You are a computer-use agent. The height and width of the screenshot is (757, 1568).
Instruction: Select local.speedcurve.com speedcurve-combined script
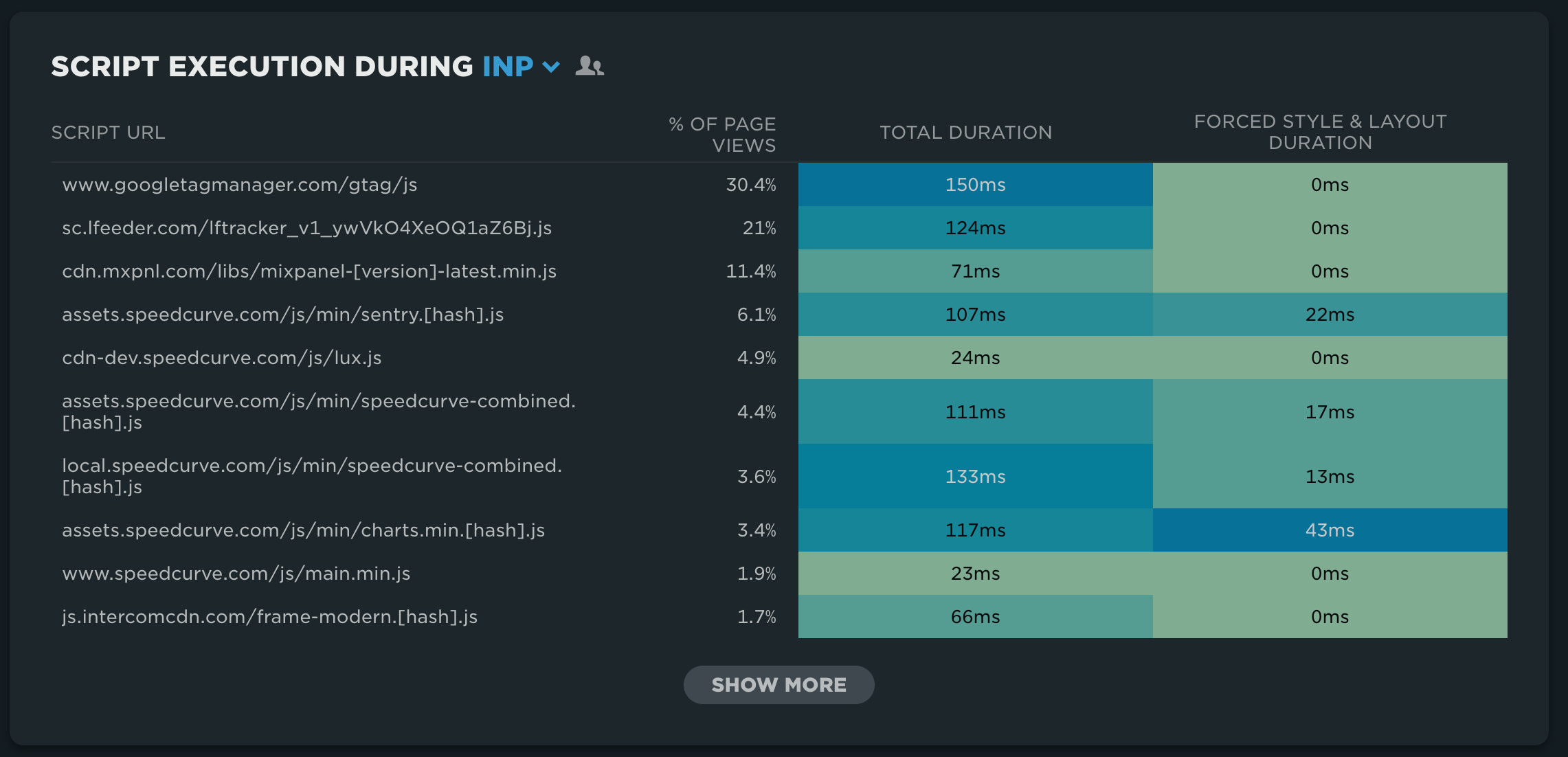pos(311,476)
